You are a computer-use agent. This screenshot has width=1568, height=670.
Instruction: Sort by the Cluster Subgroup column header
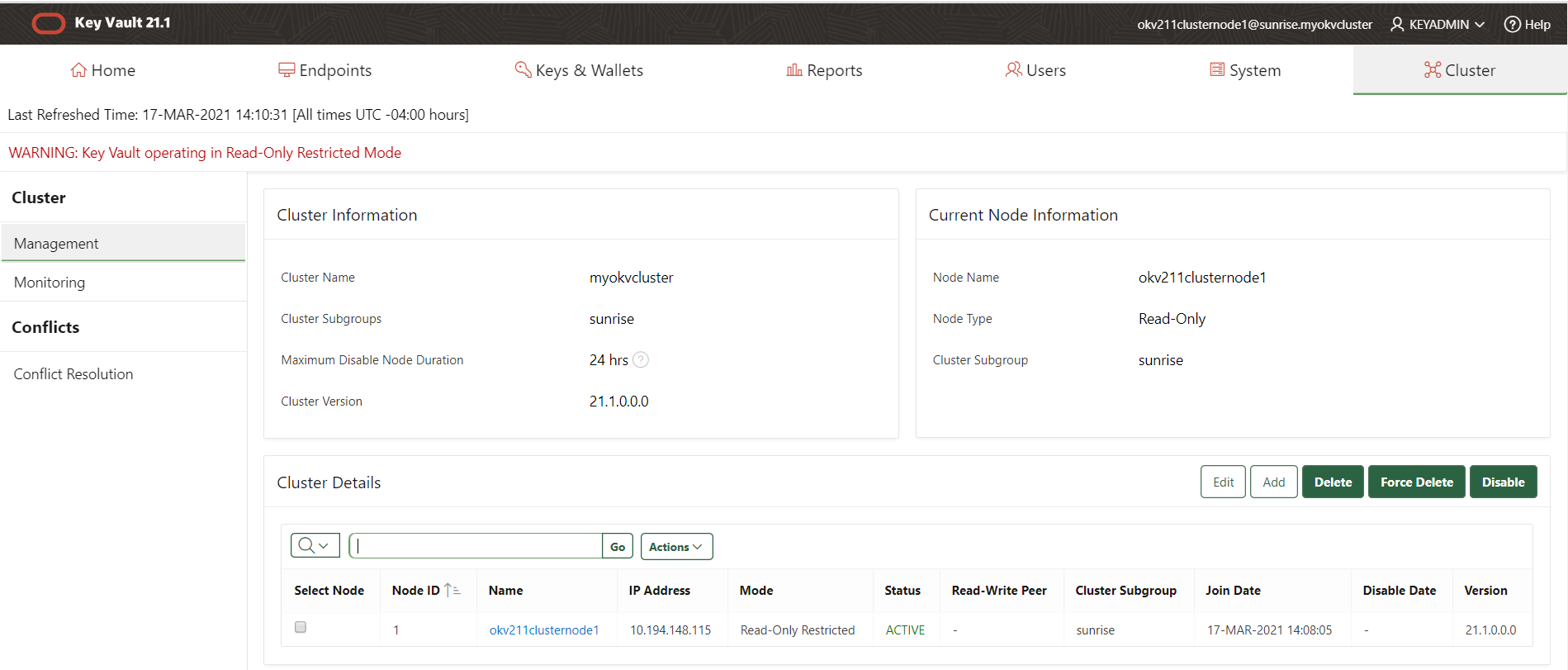pos(1125,591)
